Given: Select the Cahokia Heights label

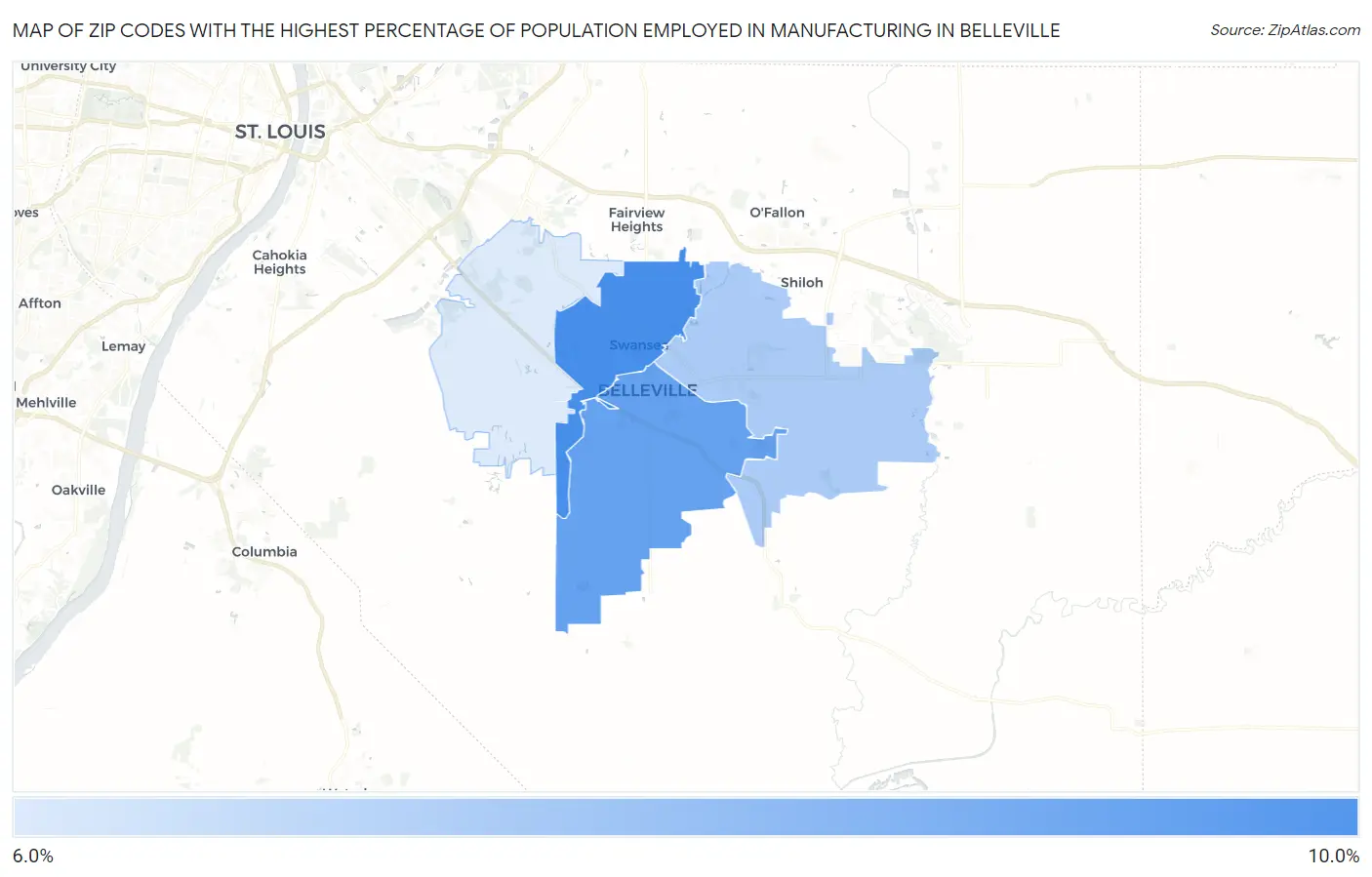Looking at the screenshot, I should point(279,262).
